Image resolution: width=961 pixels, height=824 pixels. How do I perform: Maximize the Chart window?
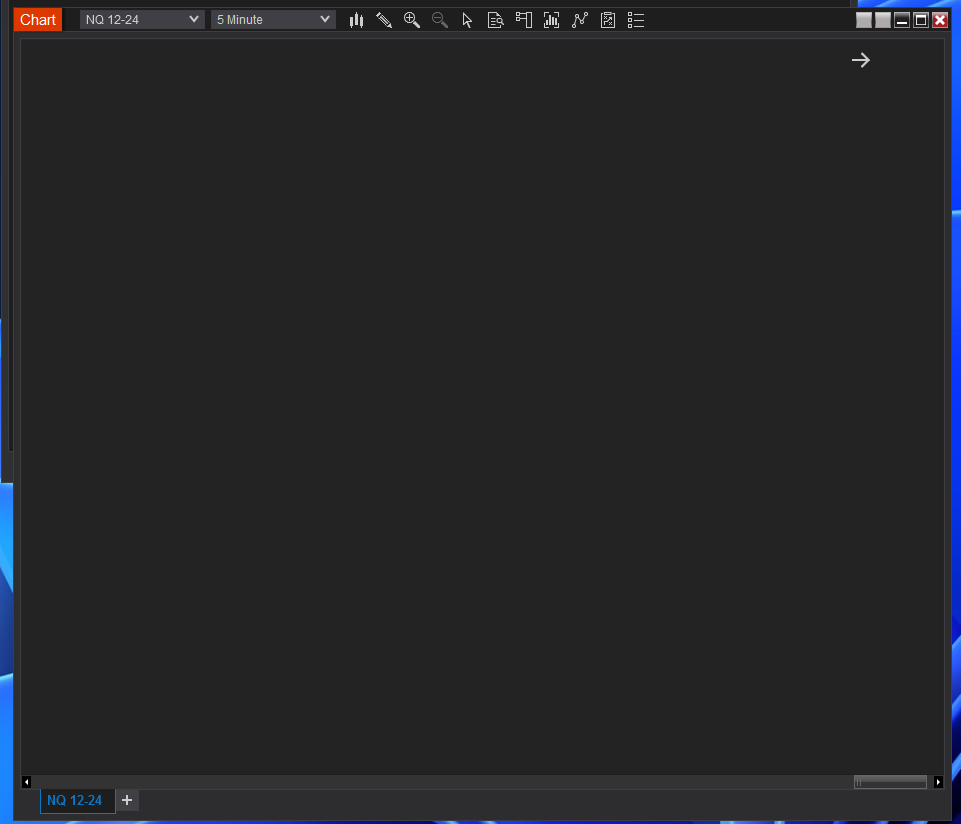pyautogui.click(x=921, y=20)
